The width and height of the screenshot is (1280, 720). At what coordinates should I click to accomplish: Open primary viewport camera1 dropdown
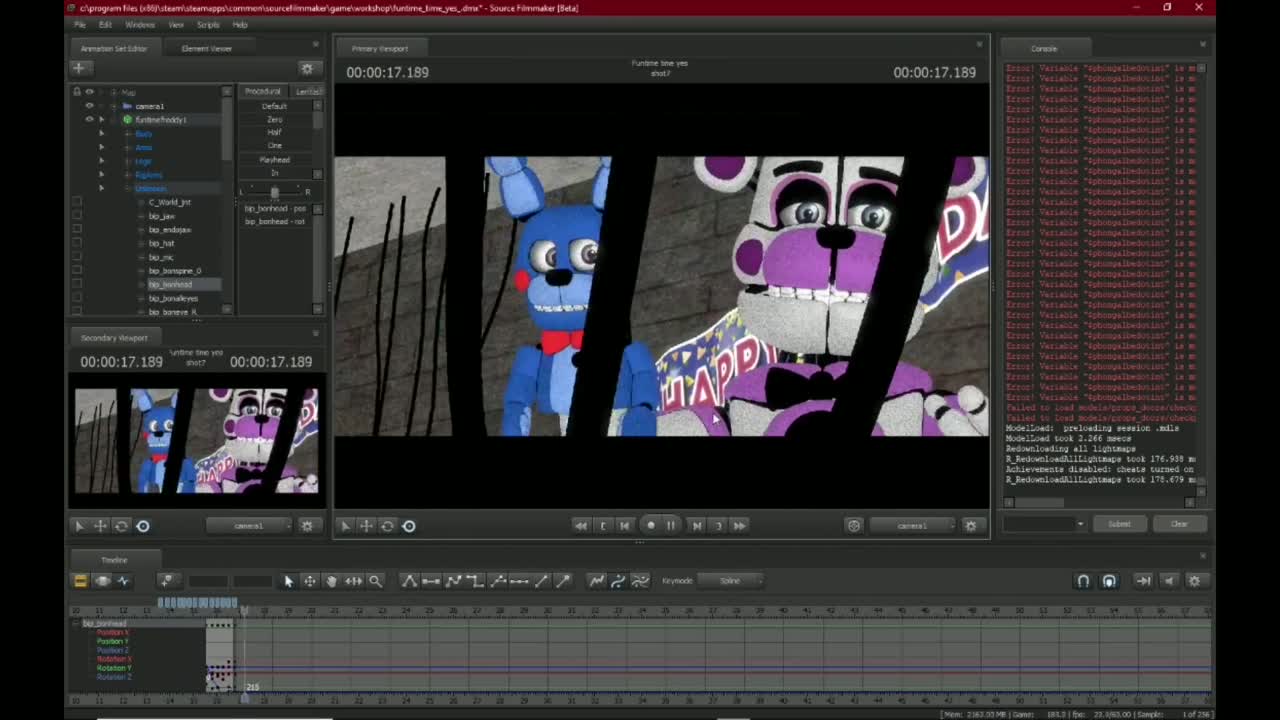pyautogui.click(x=913, y=526)
